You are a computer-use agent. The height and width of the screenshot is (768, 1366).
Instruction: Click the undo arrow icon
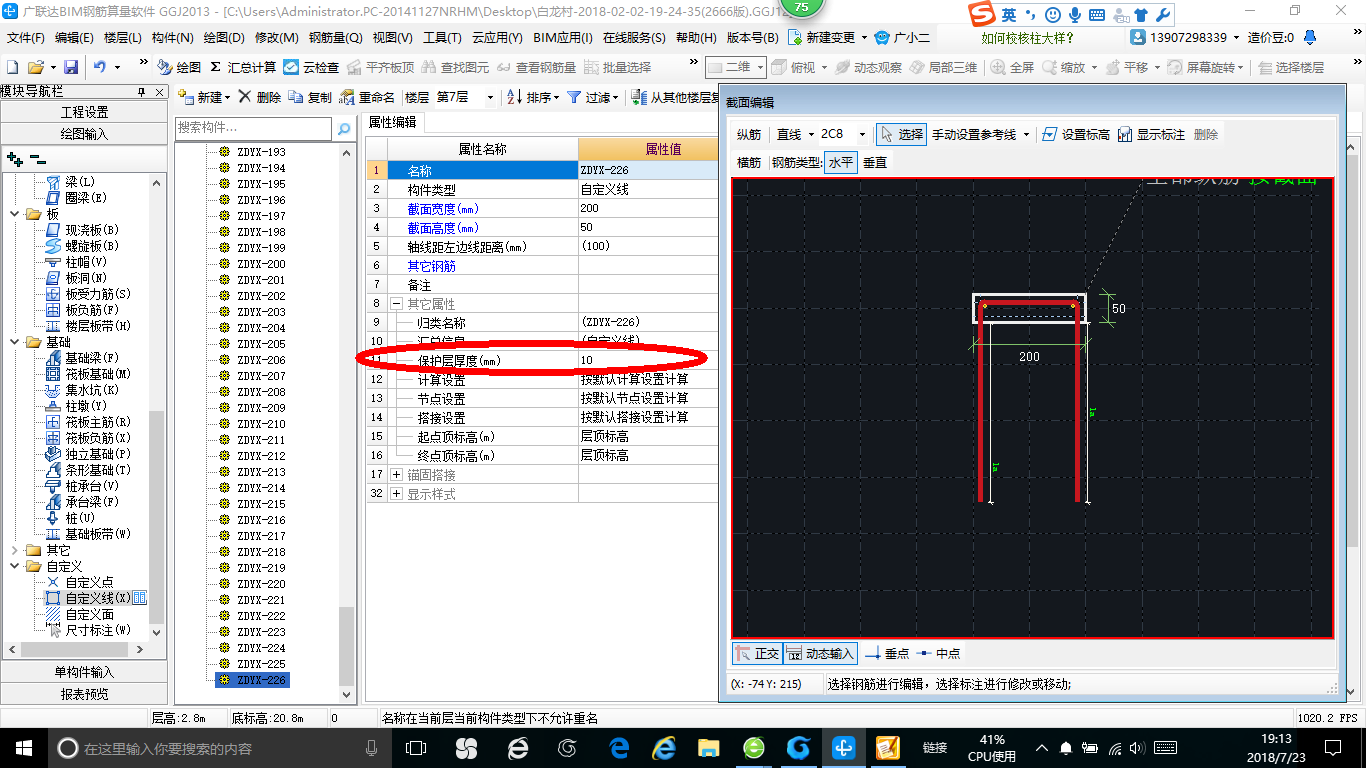point(100,67)
